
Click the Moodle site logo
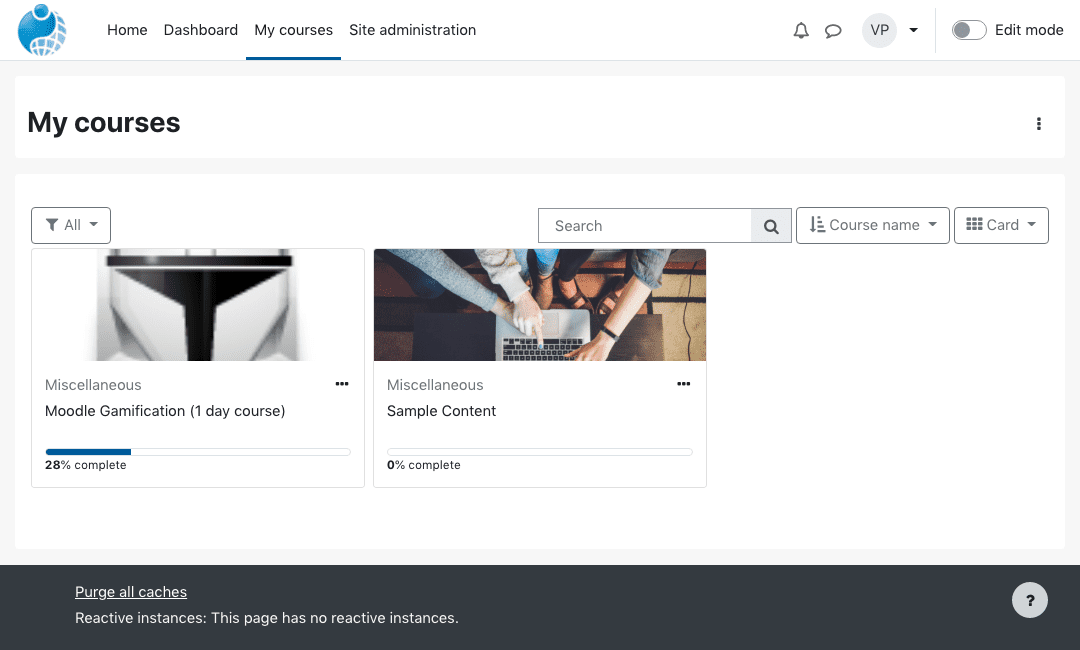42,30
